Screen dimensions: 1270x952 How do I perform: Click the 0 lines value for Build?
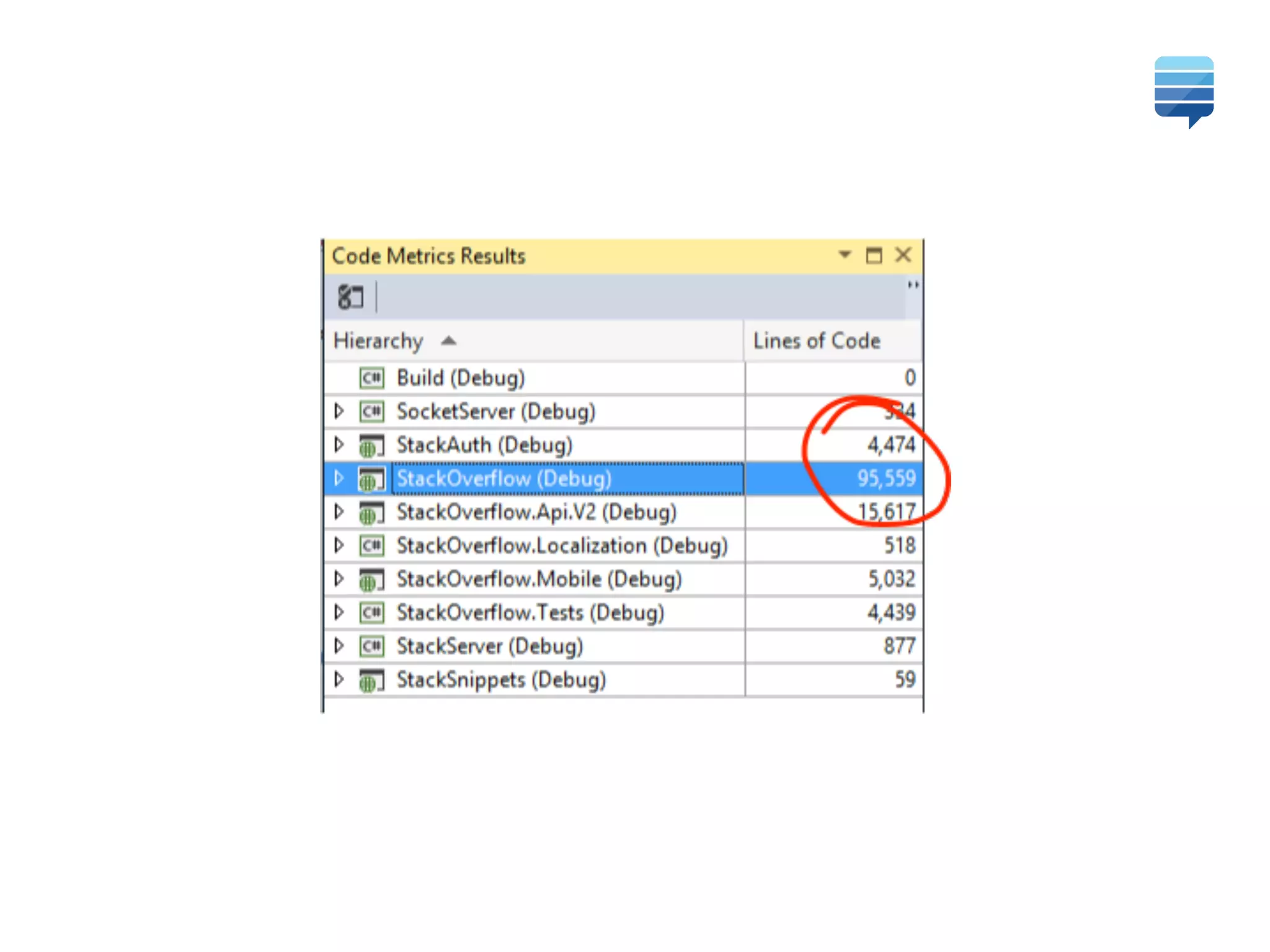910,377
